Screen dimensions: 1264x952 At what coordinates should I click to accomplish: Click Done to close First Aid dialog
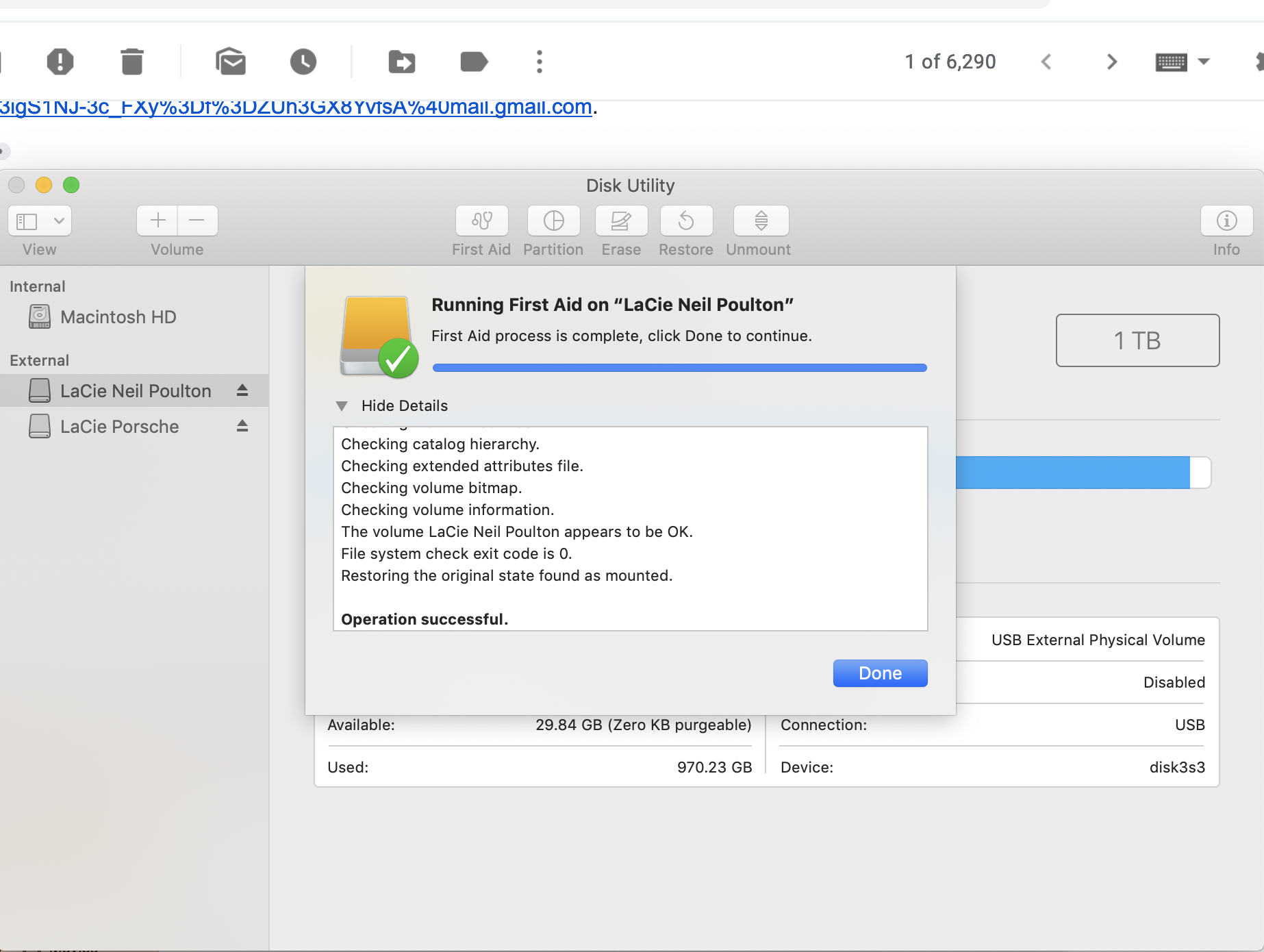click(881, 673)
